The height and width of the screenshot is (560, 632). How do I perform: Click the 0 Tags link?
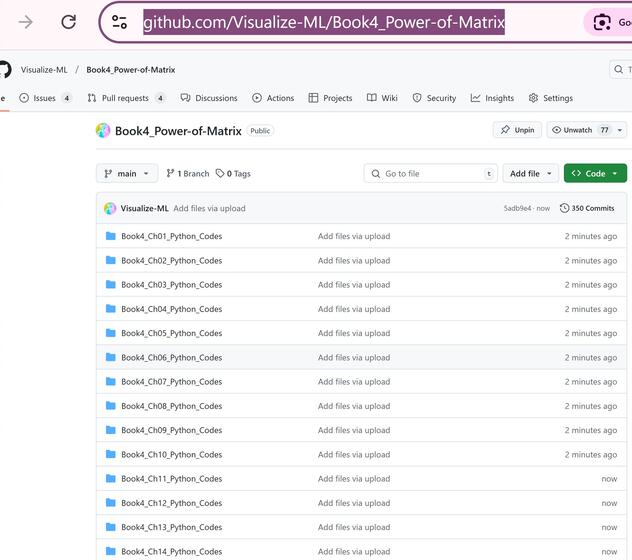[x=233, y=173]
